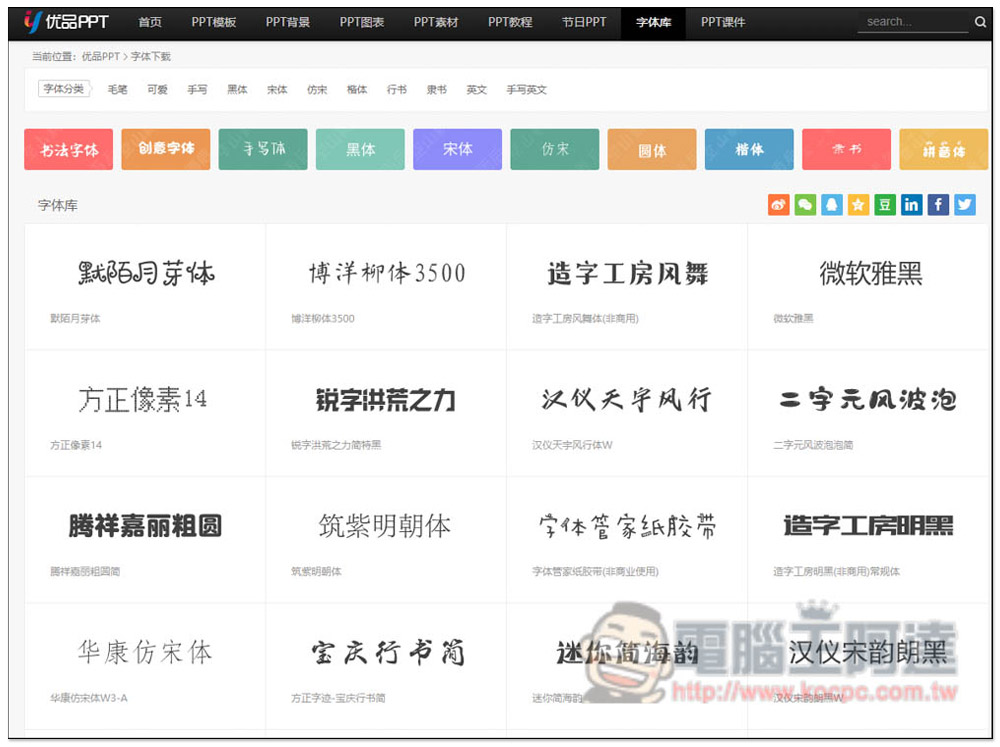The width and height of the screenshot is (1000, 747).
Task: Open the PPT模板 menu item
Action: tap(214, 22)
